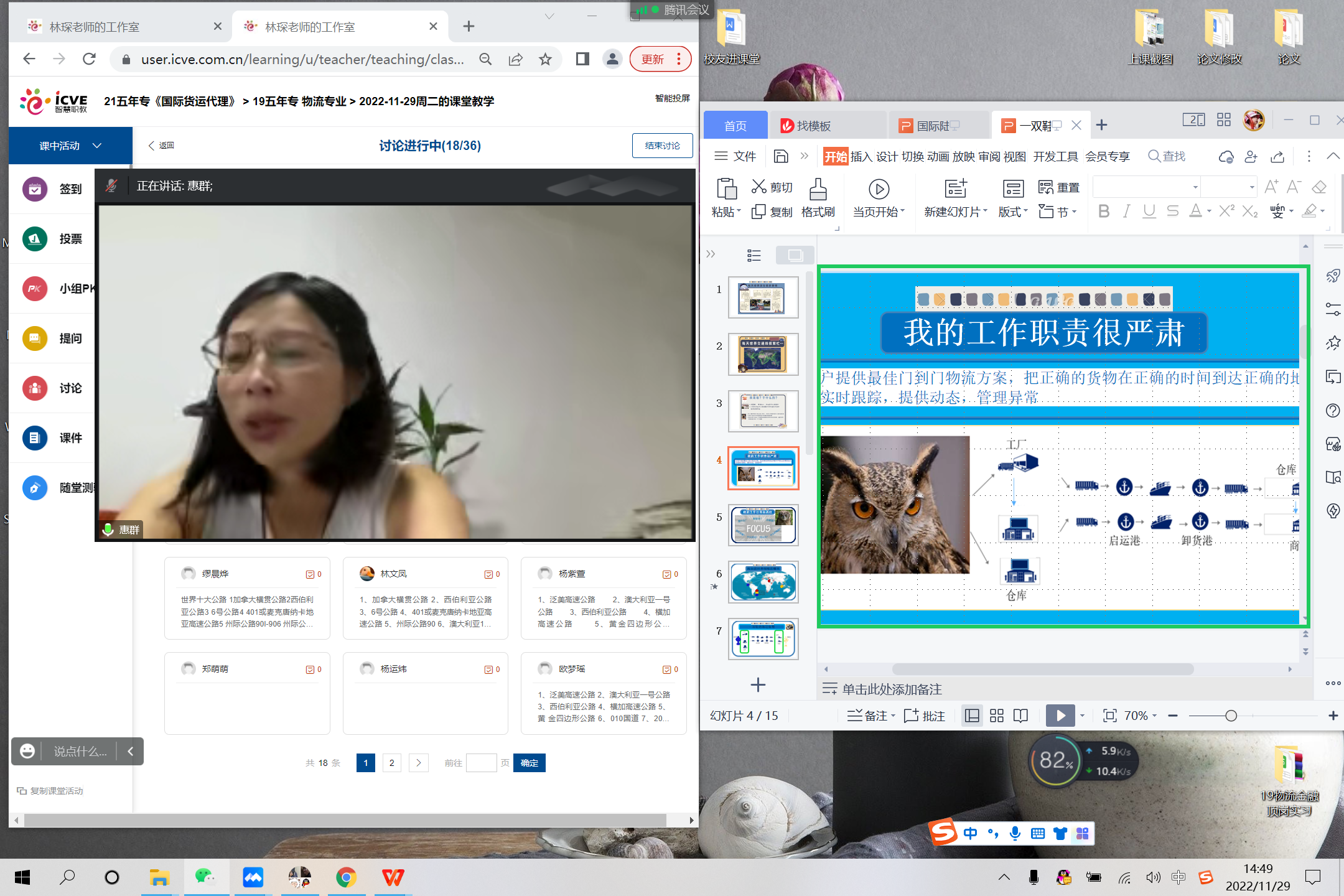Viewport: 1344px width, 896px height.
Task: Open the font size combo box
Action: [x=1230, y=187]
